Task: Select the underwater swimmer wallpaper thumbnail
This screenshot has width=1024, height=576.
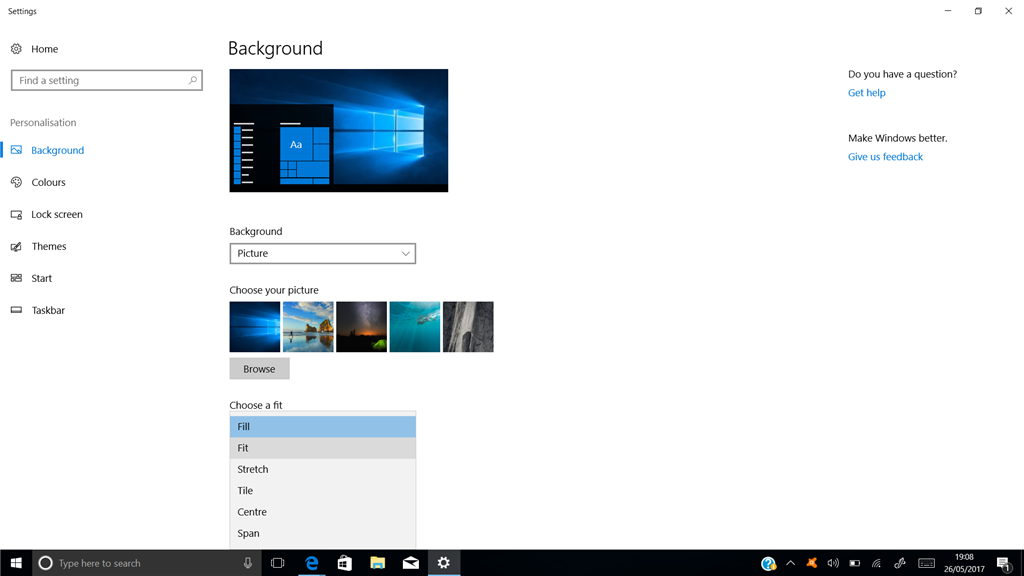Action: click(x=415, y=327)
